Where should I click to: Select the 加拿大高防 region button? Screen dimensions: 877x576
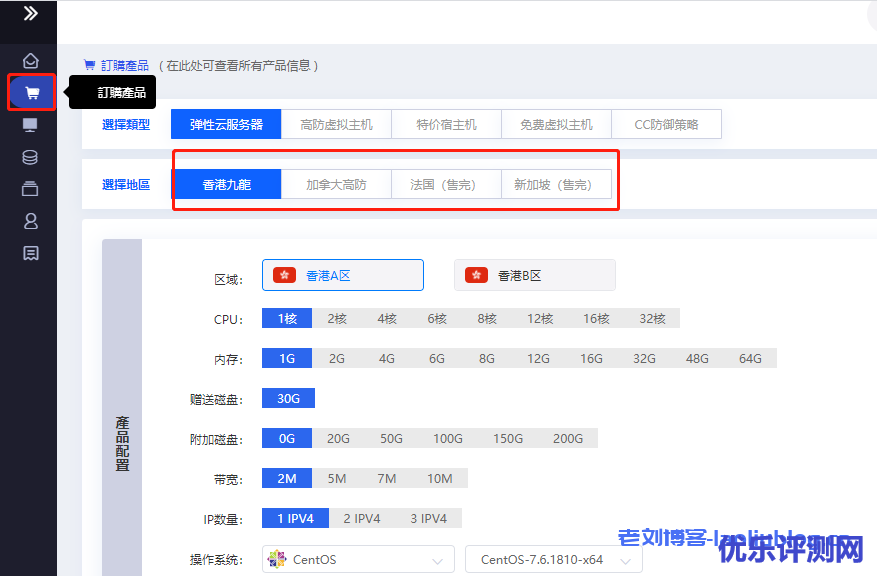(336, 185)
